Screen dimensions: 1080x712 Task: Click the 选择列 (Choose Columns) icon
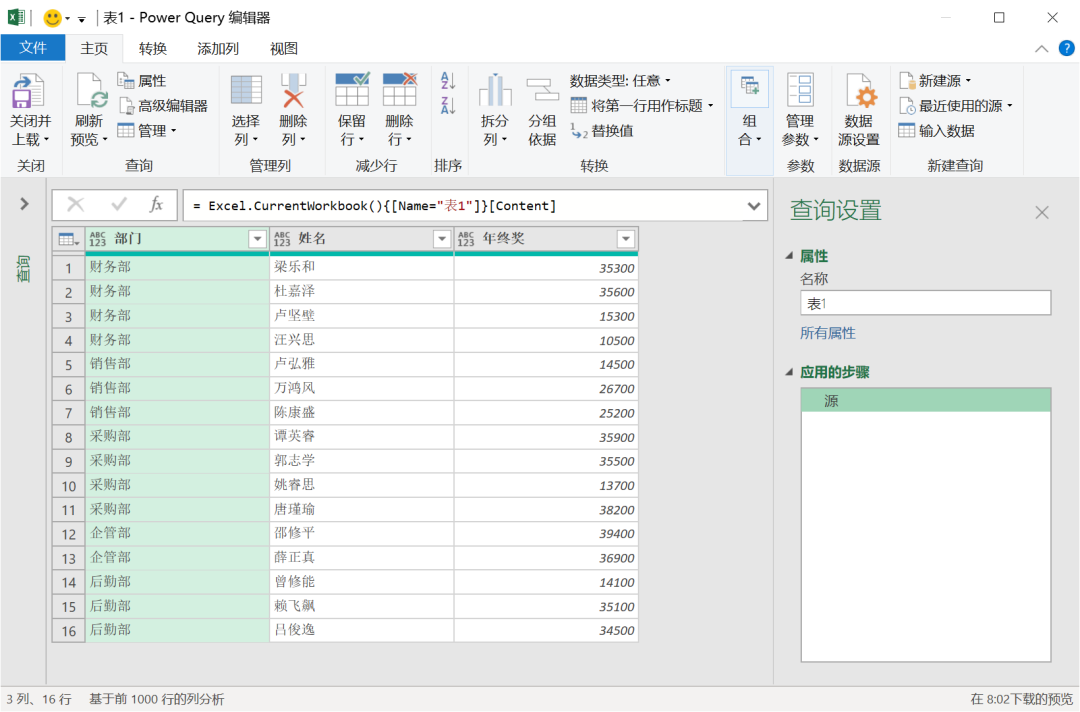[x=246, y=91]
